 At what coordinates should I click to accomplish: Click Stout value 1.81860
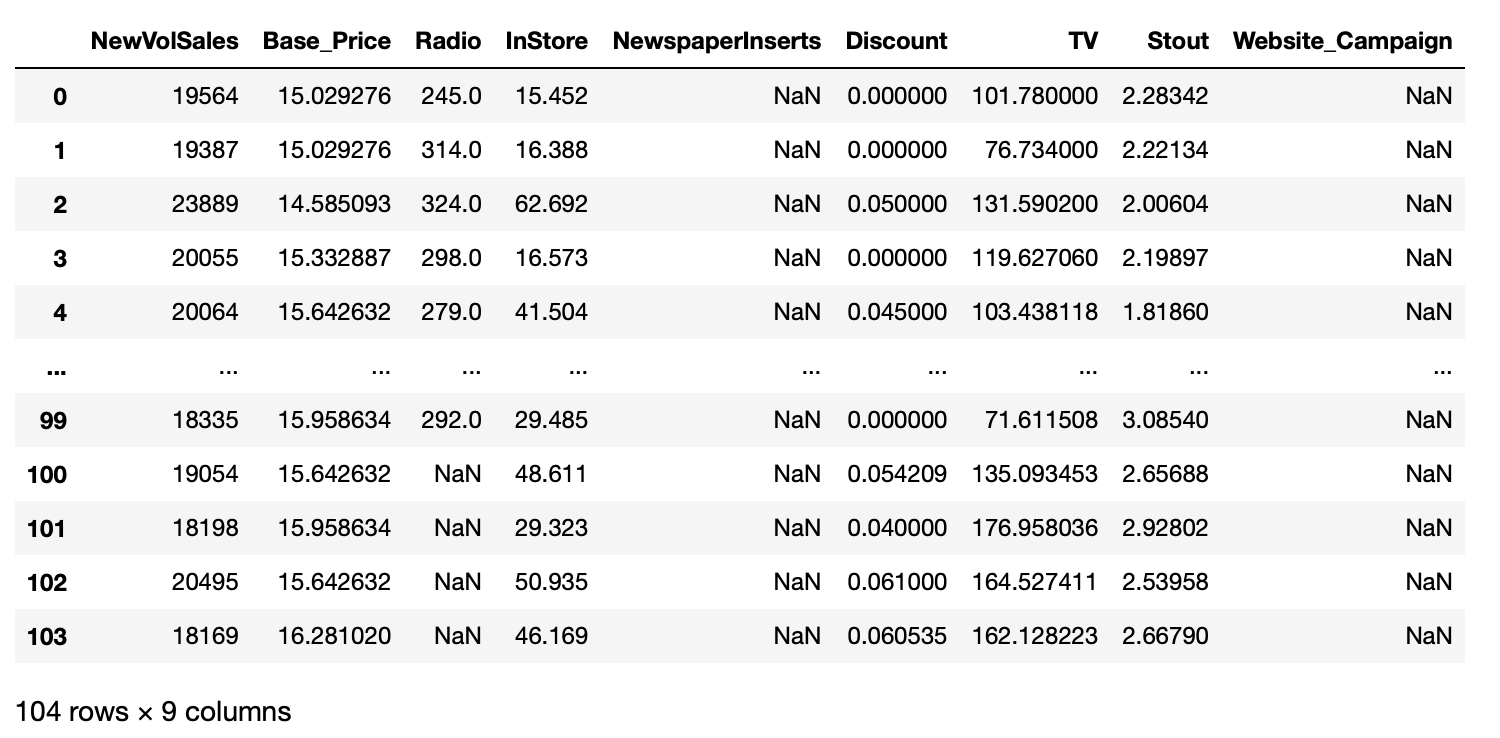pyautogui.click(x=1165, y=312)
